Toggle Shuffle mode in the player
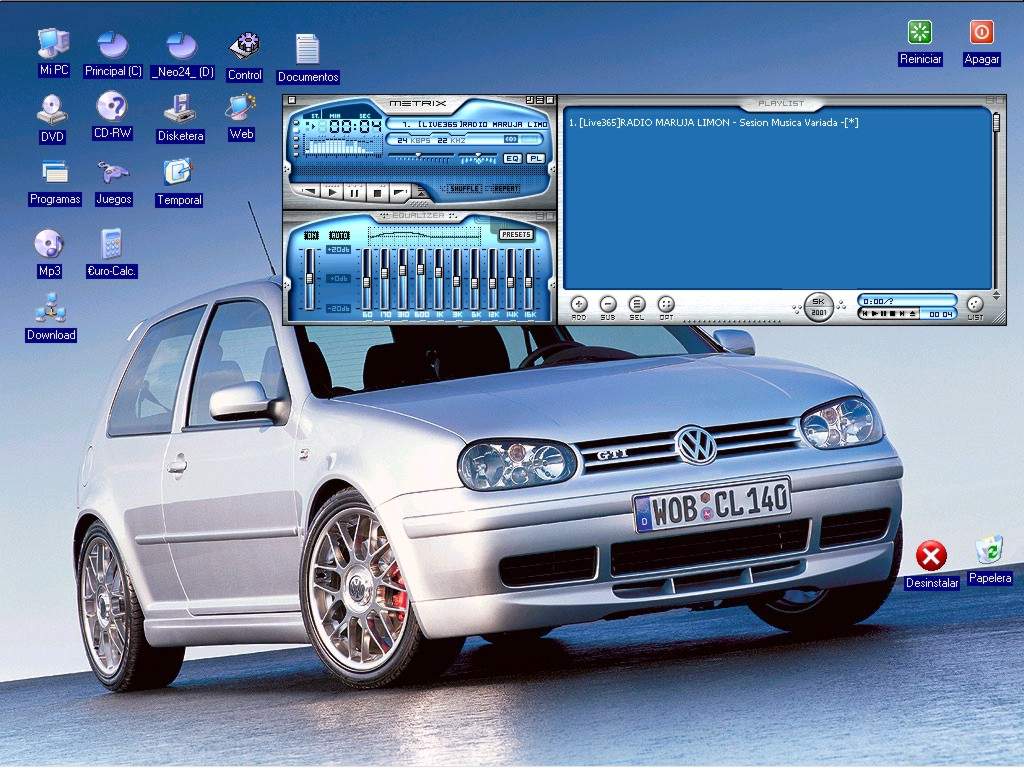This screenshot has height=768, width=1024. pyautogui.click(x=463, y=189)
